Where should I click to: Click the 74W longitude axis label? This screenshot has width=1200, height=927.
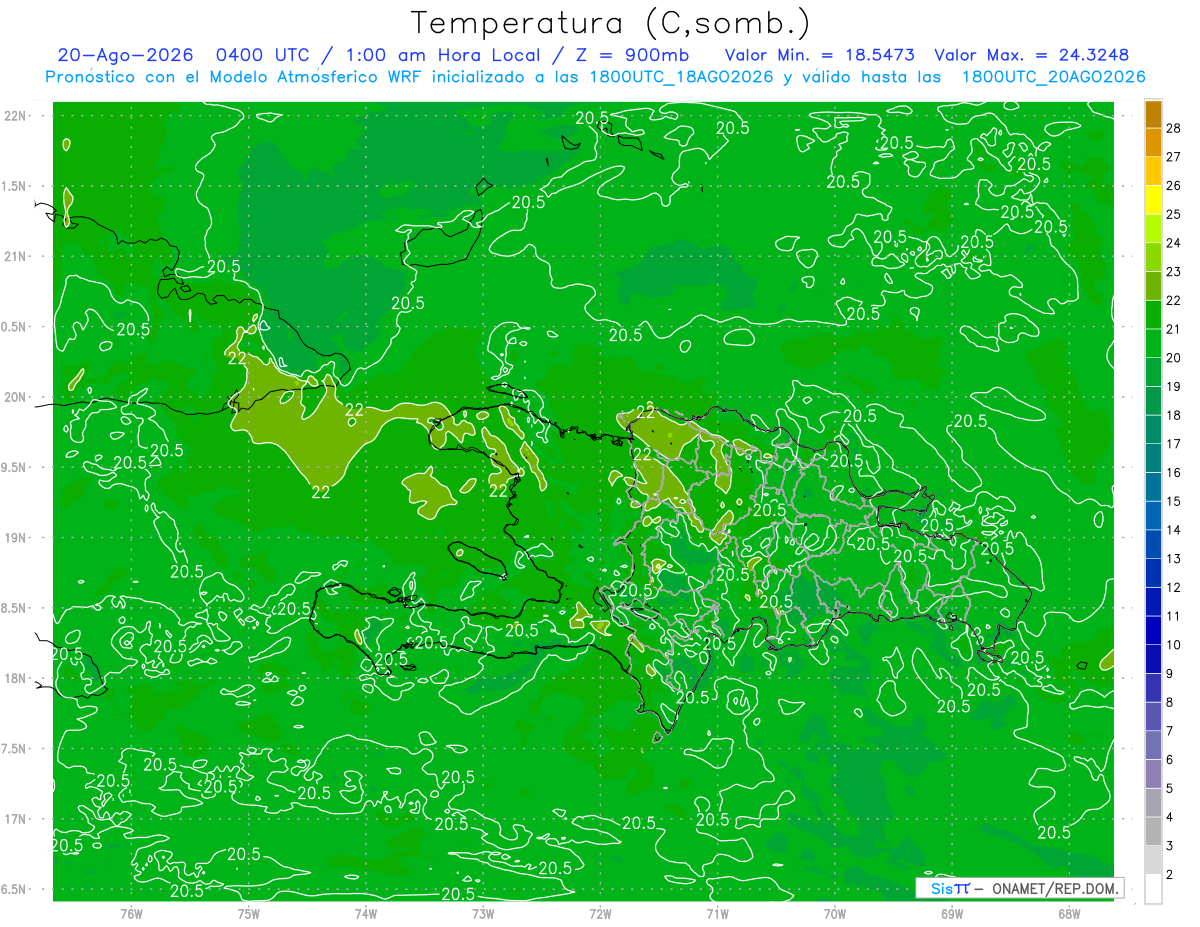366,914
